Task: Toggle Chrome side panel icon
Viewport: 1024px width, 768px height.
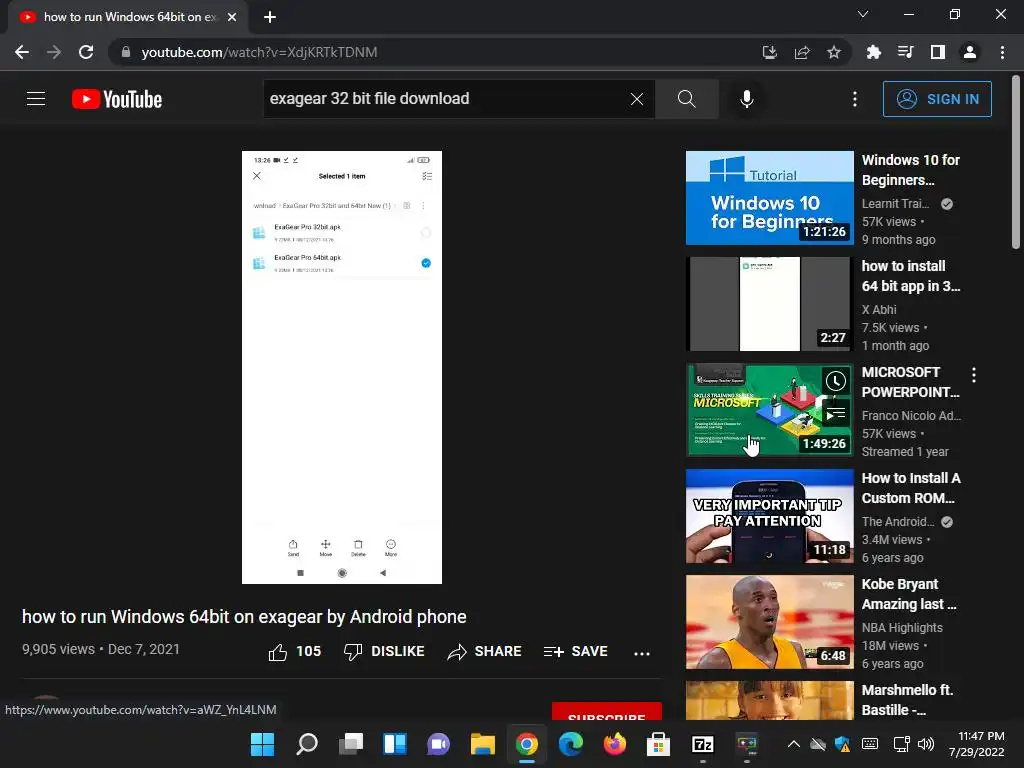Action: tap(938, 52)
